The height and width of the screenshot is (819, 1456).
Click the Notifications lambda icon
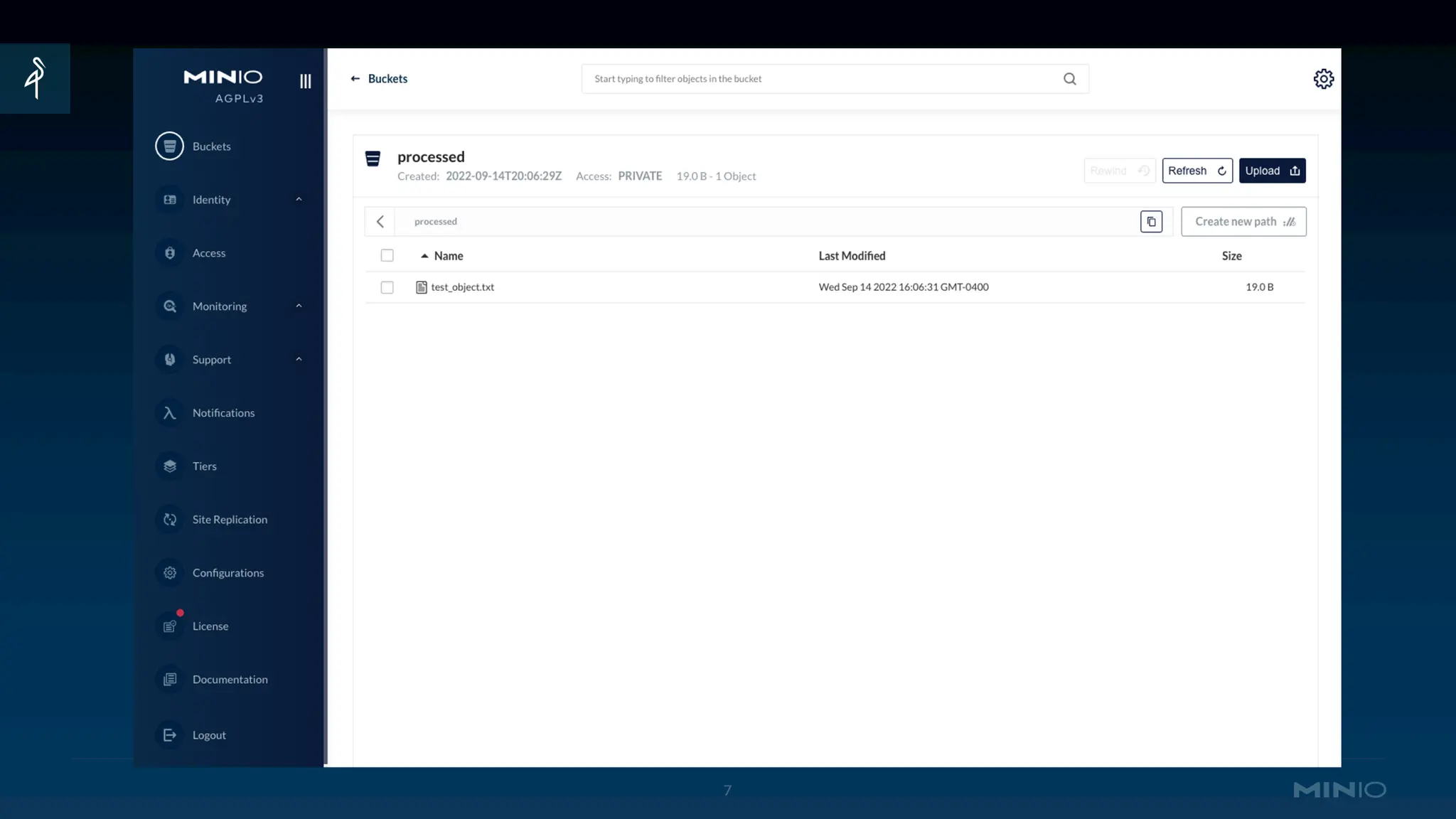pyautogui.click(x=169, y=413)
